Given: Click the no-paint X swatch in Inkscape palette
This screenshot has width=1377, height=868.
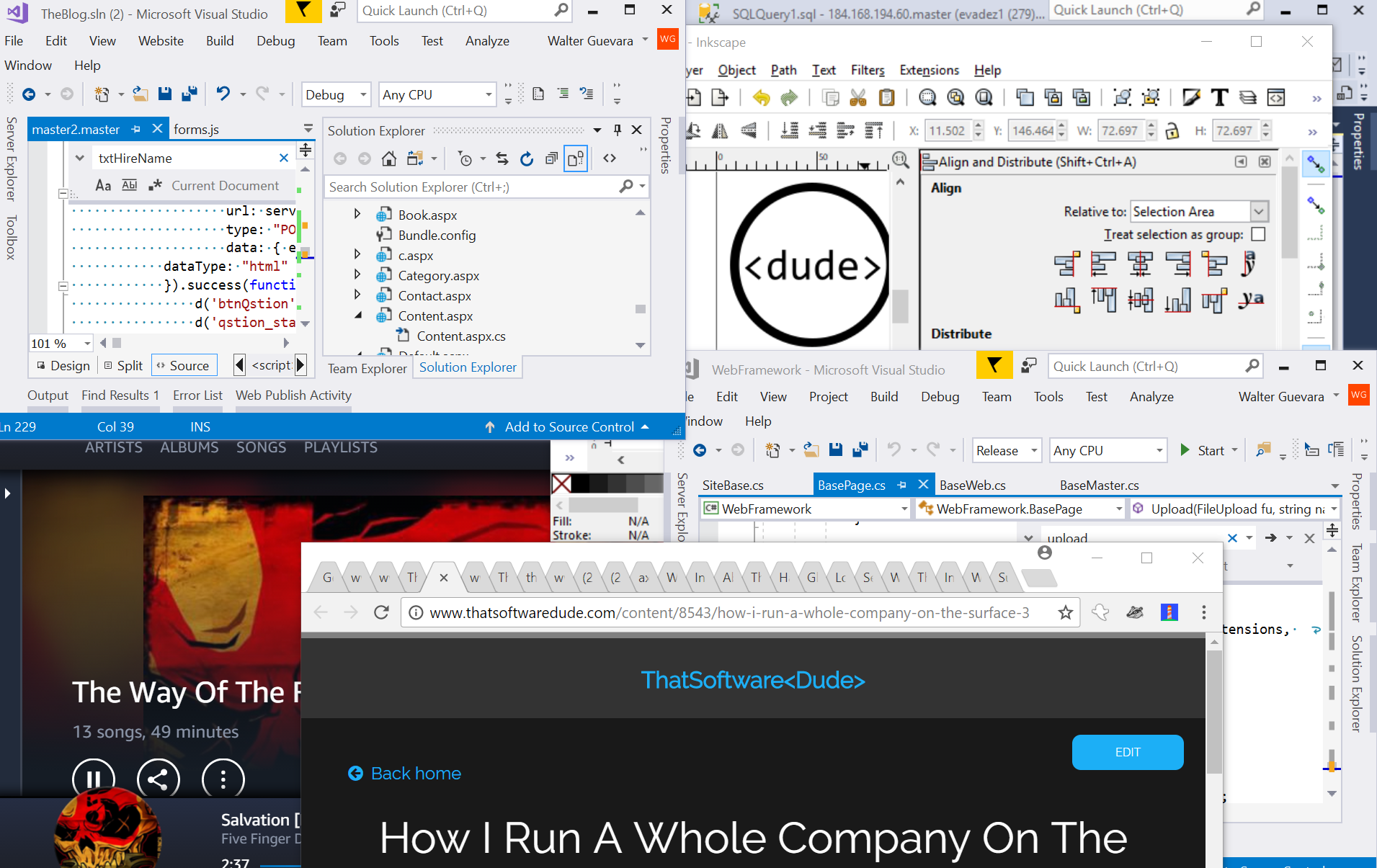Looking at the screenshot, I should click(561, 483).
